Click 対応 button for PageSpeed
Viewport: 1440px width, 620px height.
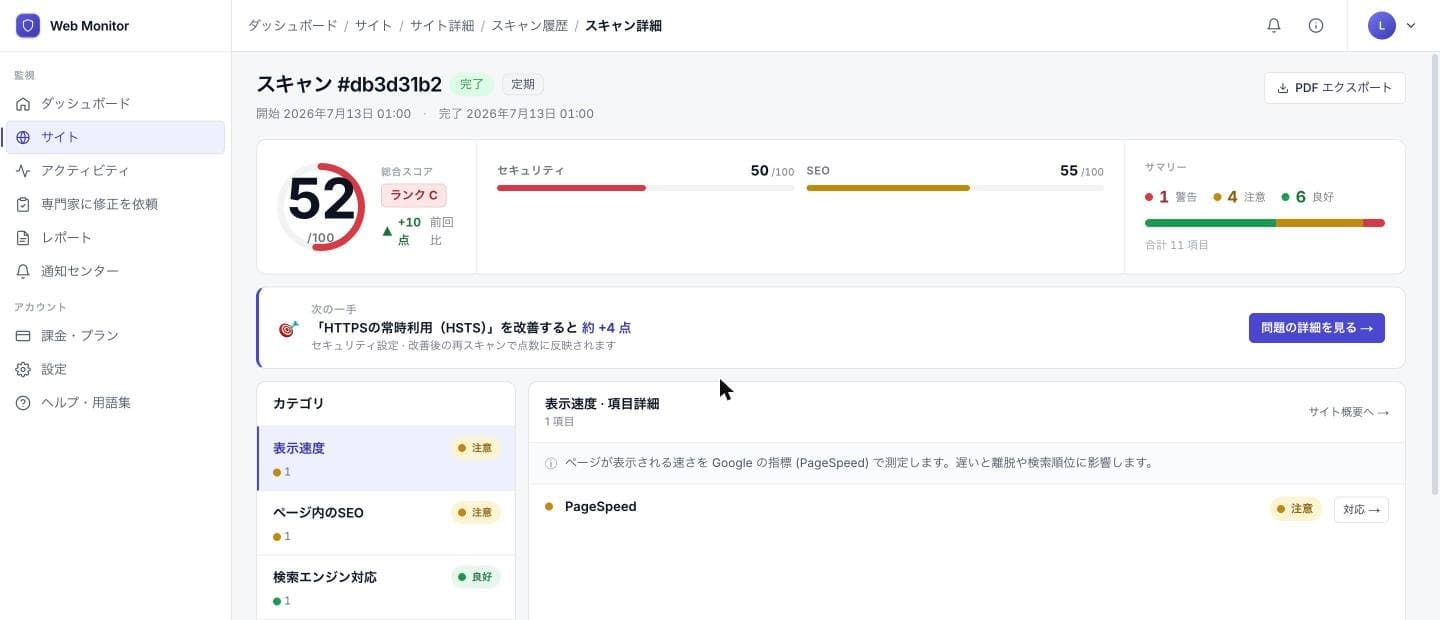coord(1361,510)
